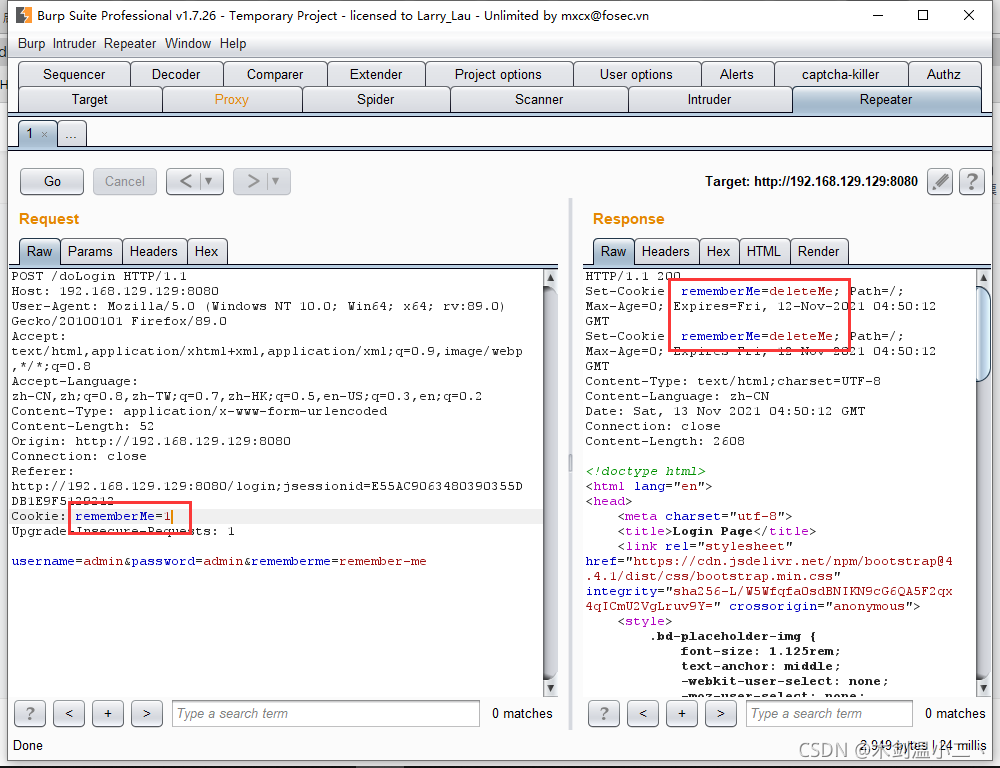Switch to the top-level Intruder tab
This screenshot has height=768, width=1000.
click(x=709, y=100)
